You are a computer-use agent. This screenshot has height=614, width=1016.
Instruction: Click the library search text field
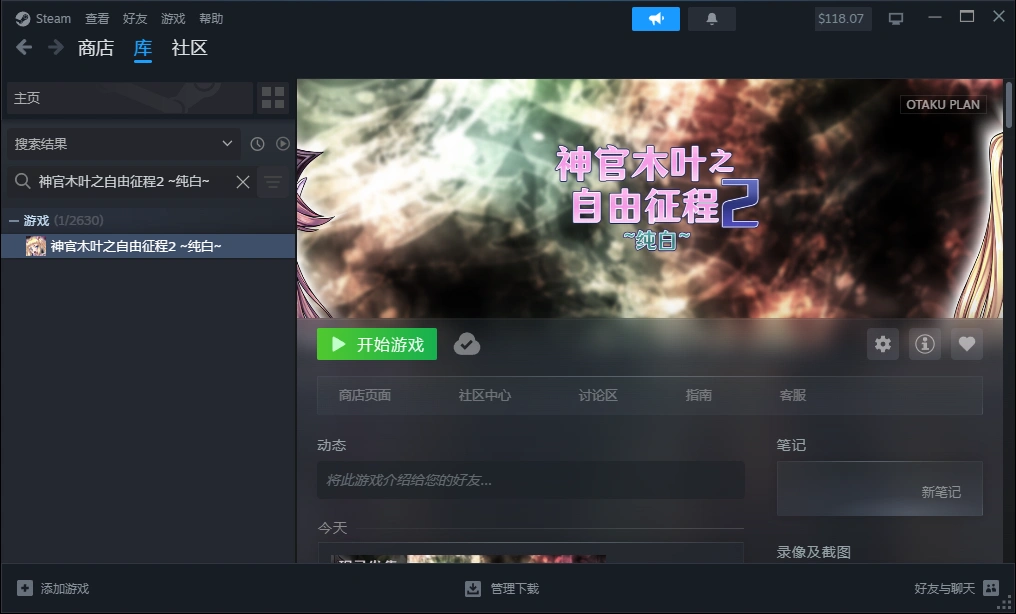pyautogui.click(x=130, y=181)
